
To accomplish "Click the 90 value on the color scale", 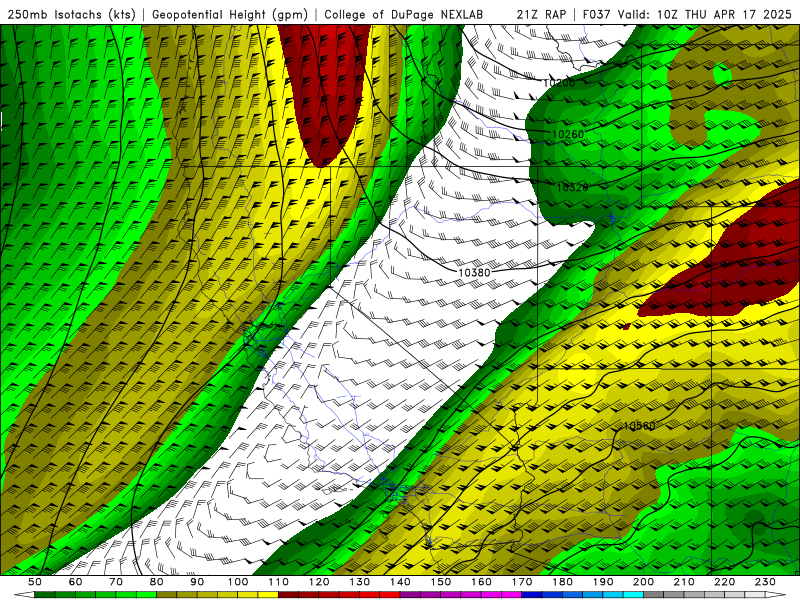I will 197,582.
